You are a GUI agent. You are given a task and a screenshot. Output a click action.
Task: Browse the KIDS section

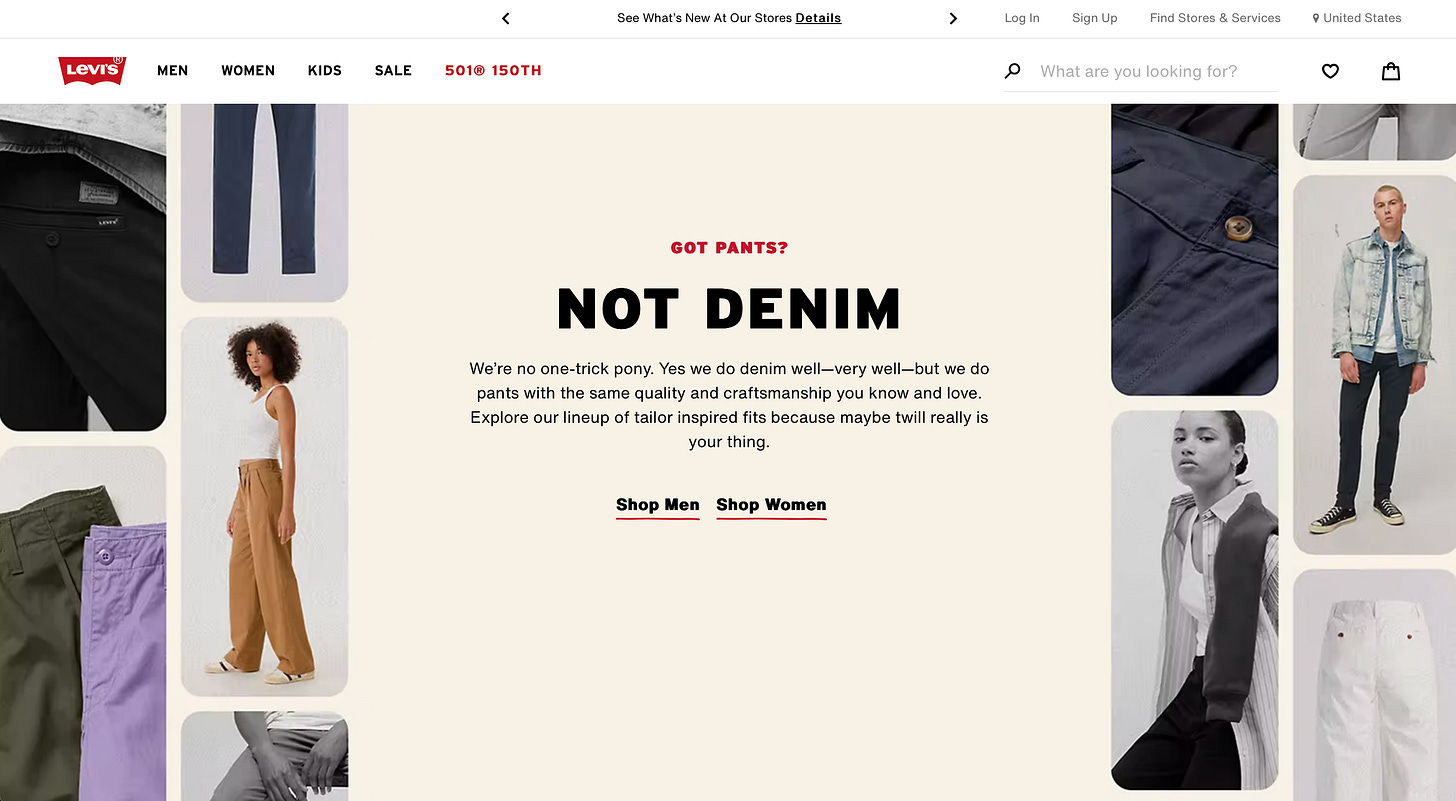(x=324, y=70)
